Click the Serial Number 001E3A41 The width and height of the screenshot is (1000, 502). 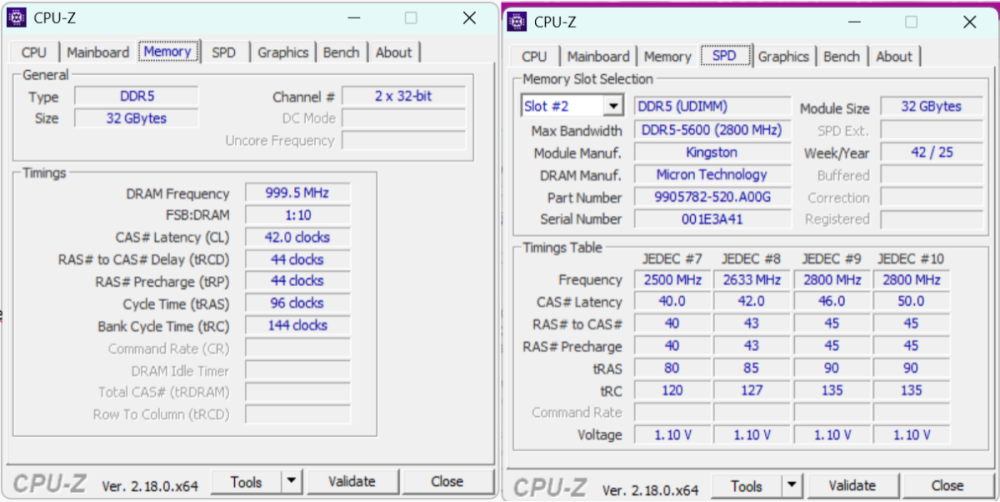point(712,219)
